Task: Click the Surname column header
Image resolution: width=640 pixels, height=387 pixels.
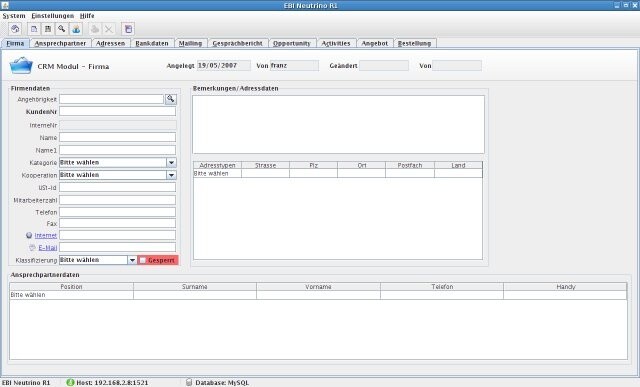Action: pyautogui.click(x=195, y=287)
